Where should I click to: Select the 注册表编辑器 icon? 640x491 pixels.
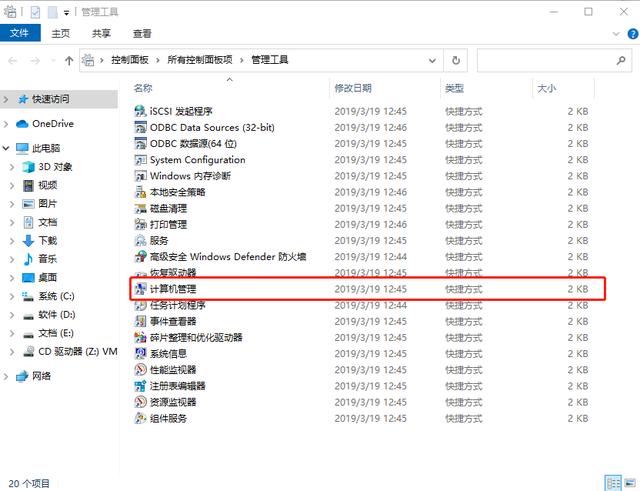[140, 386]
